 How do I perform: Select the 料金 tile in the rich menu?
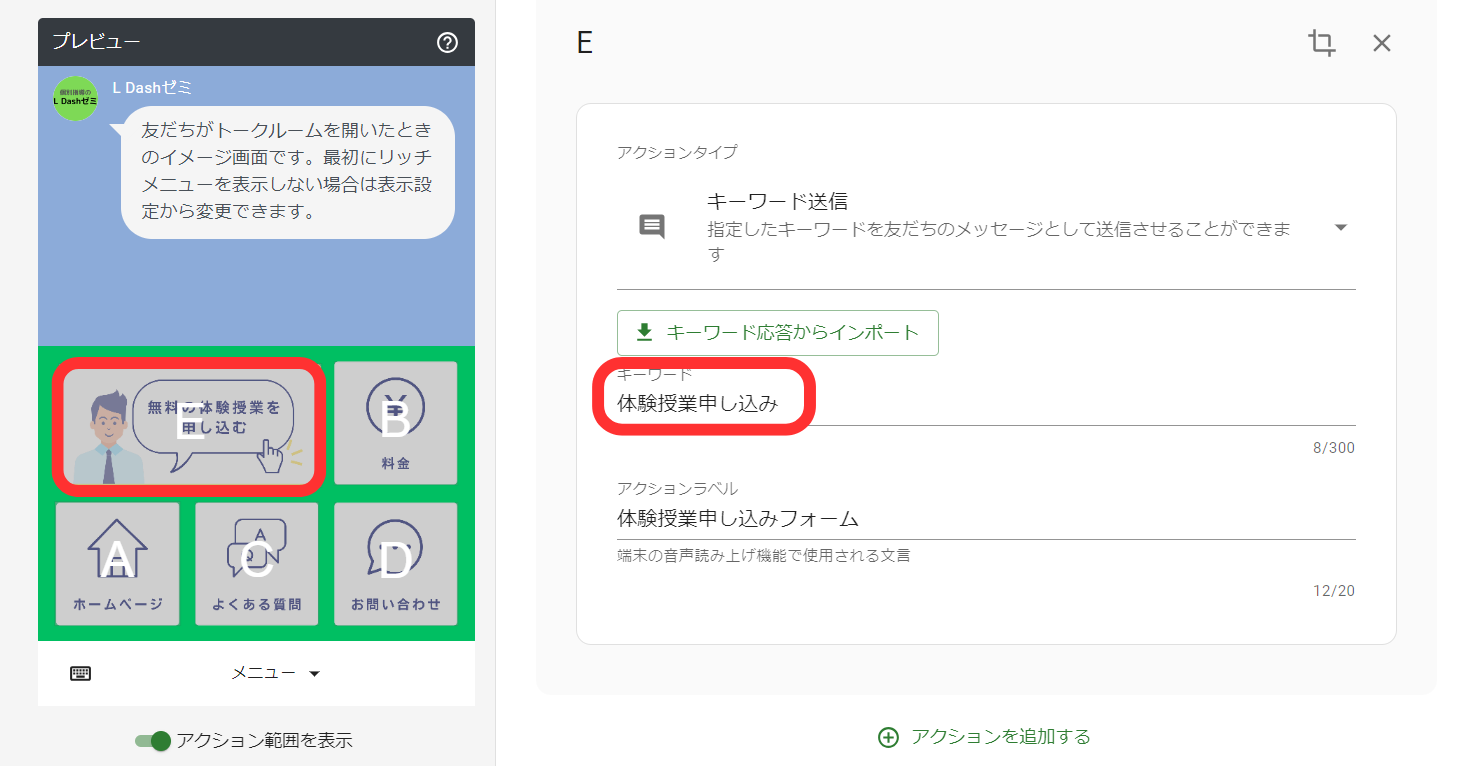point(395,422)
